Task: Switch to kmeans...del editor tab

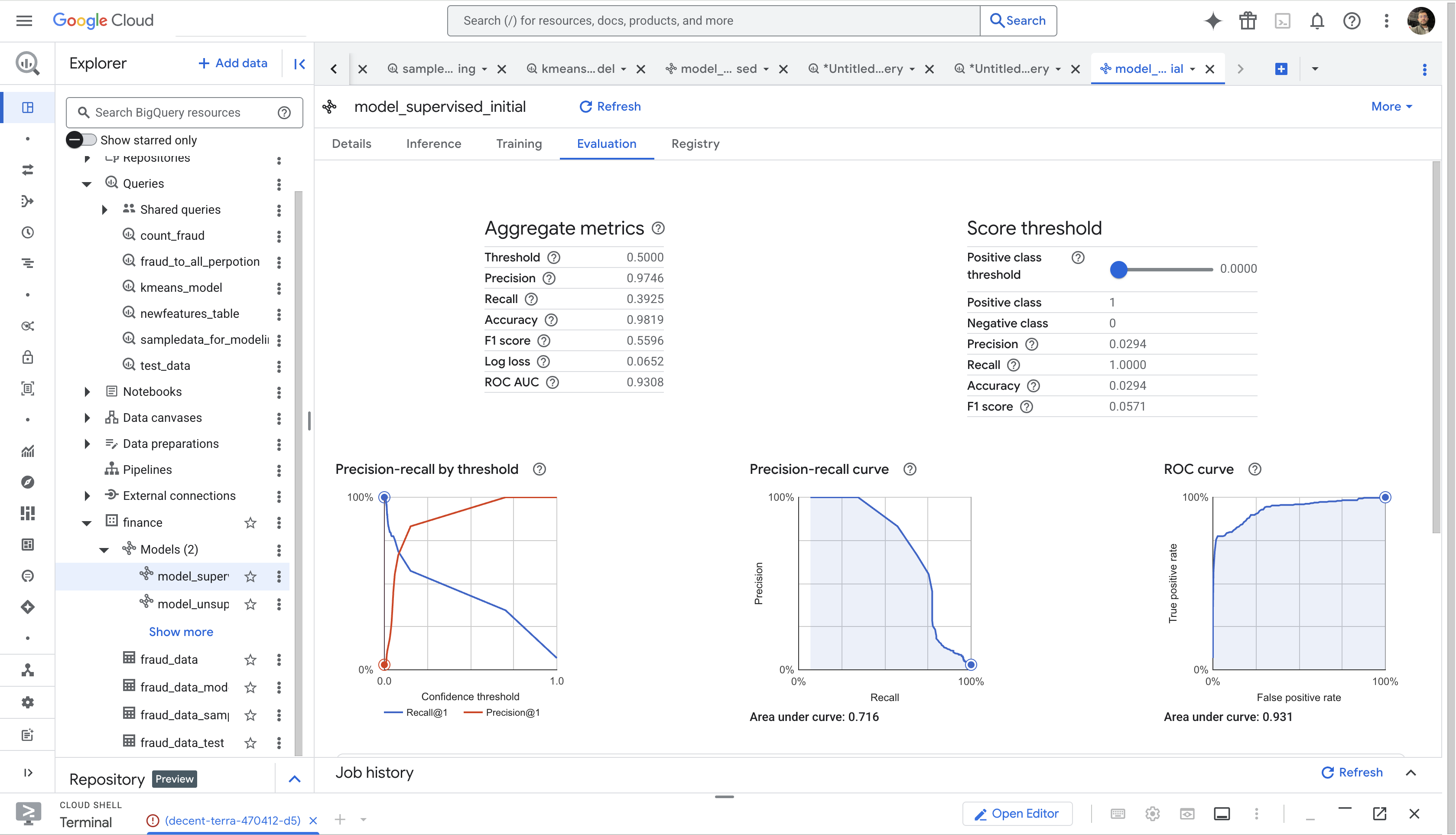Action: pos(578,69)
